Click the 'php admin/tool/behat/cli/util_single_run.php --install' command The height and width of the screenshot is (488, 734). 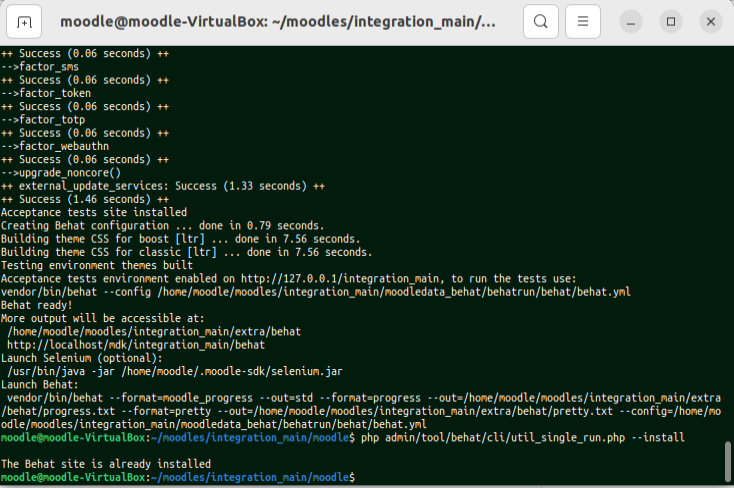(x=522, y=438)
